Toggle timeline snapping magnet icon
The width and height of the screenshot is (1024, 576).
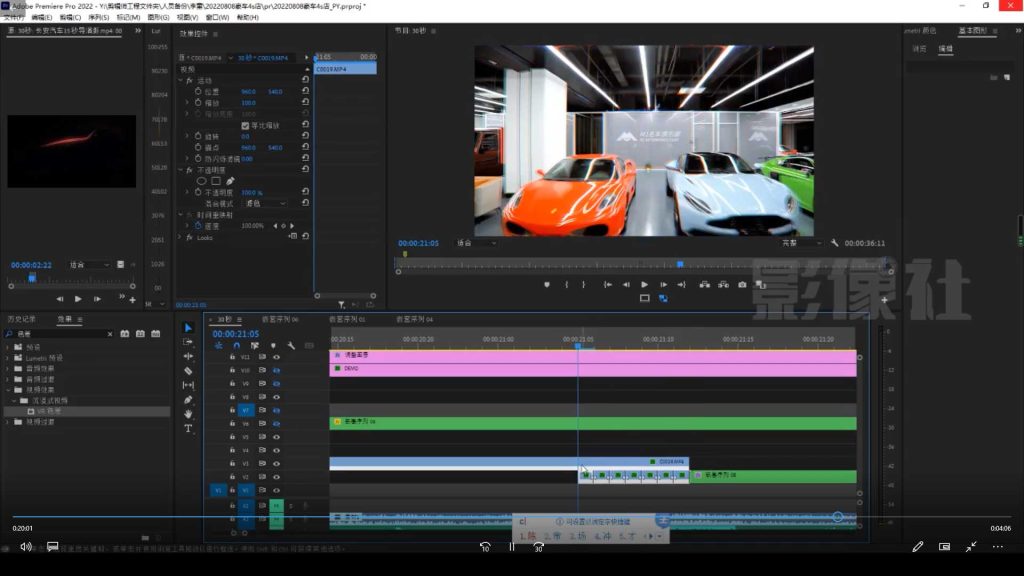click(236, 345)
